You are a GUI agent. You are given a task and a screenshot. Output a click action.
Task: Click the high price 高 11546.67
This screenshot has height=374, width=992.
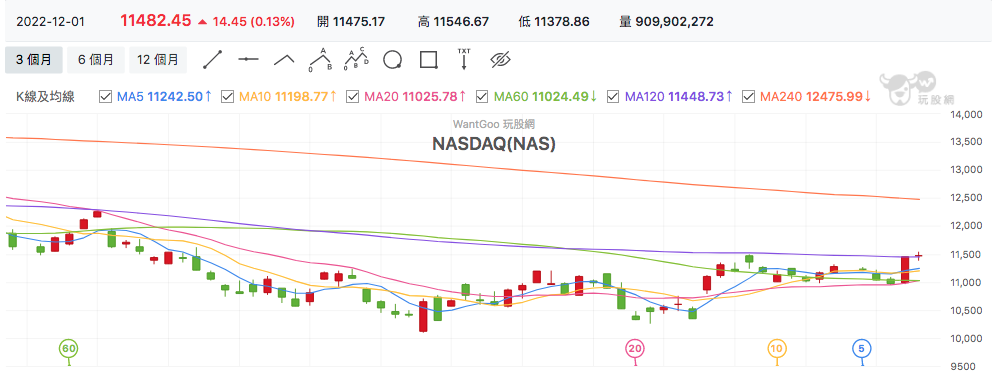453,22
